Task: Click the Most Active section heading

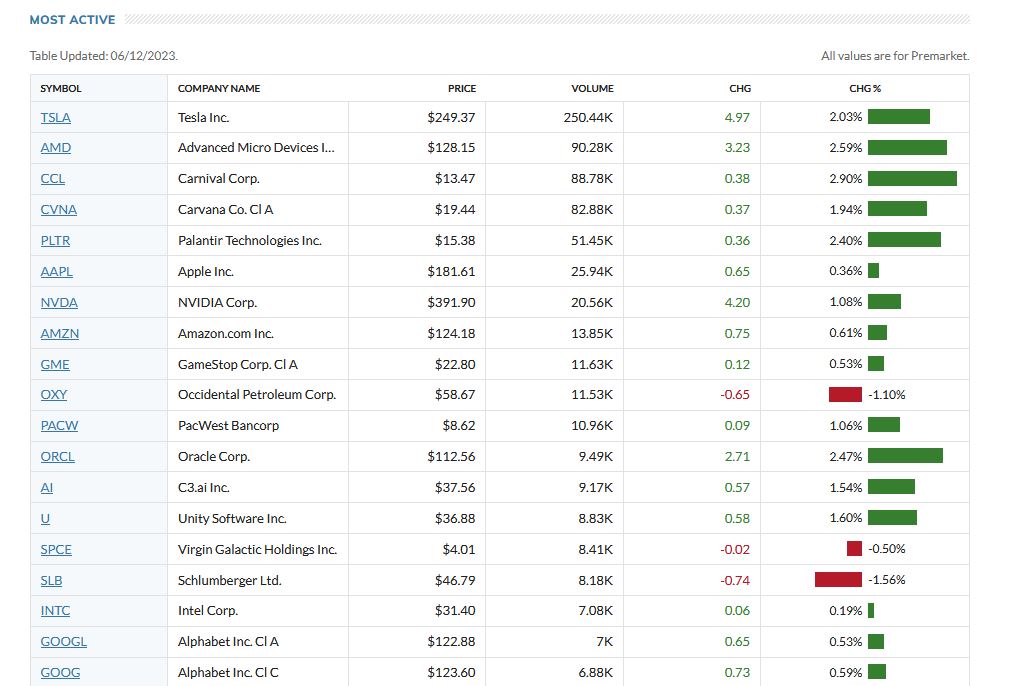Action: (72, 20)
